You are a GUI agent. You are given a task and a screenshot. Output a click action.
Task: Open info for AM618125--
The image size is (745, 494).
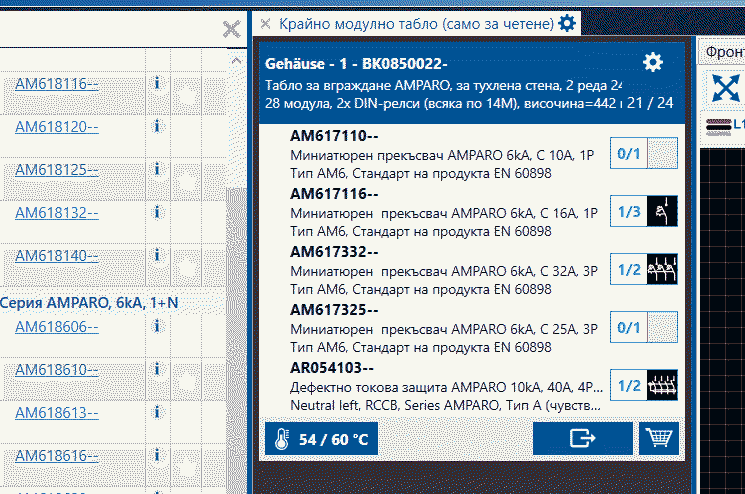[157, 169]
